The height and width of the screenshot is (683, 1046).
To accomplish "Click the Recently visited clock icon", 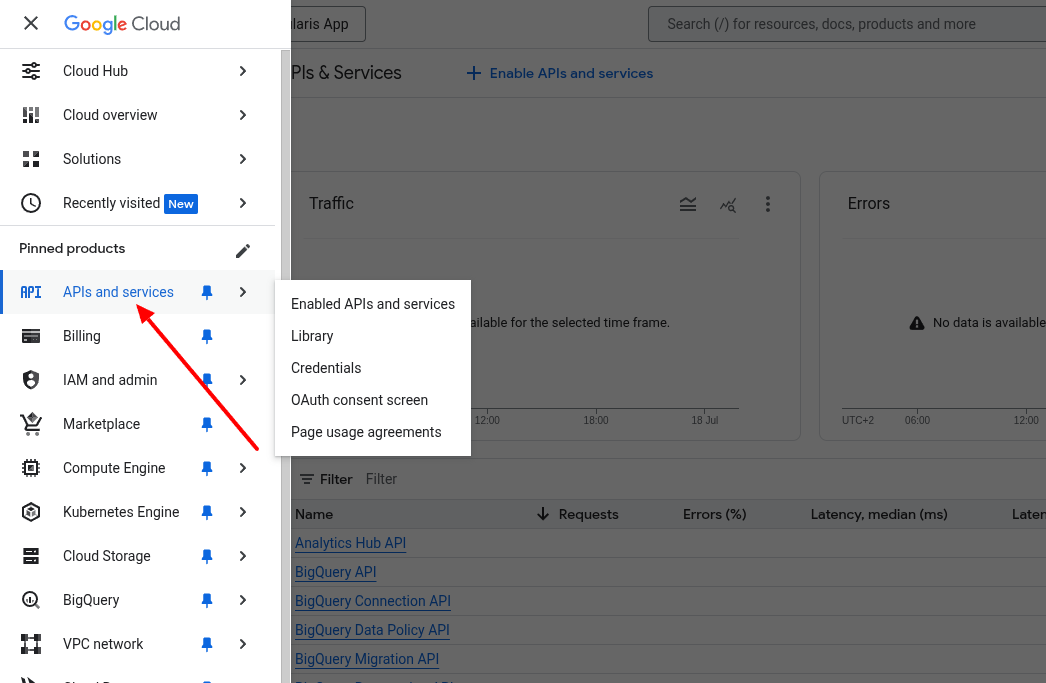I will 31,203.
